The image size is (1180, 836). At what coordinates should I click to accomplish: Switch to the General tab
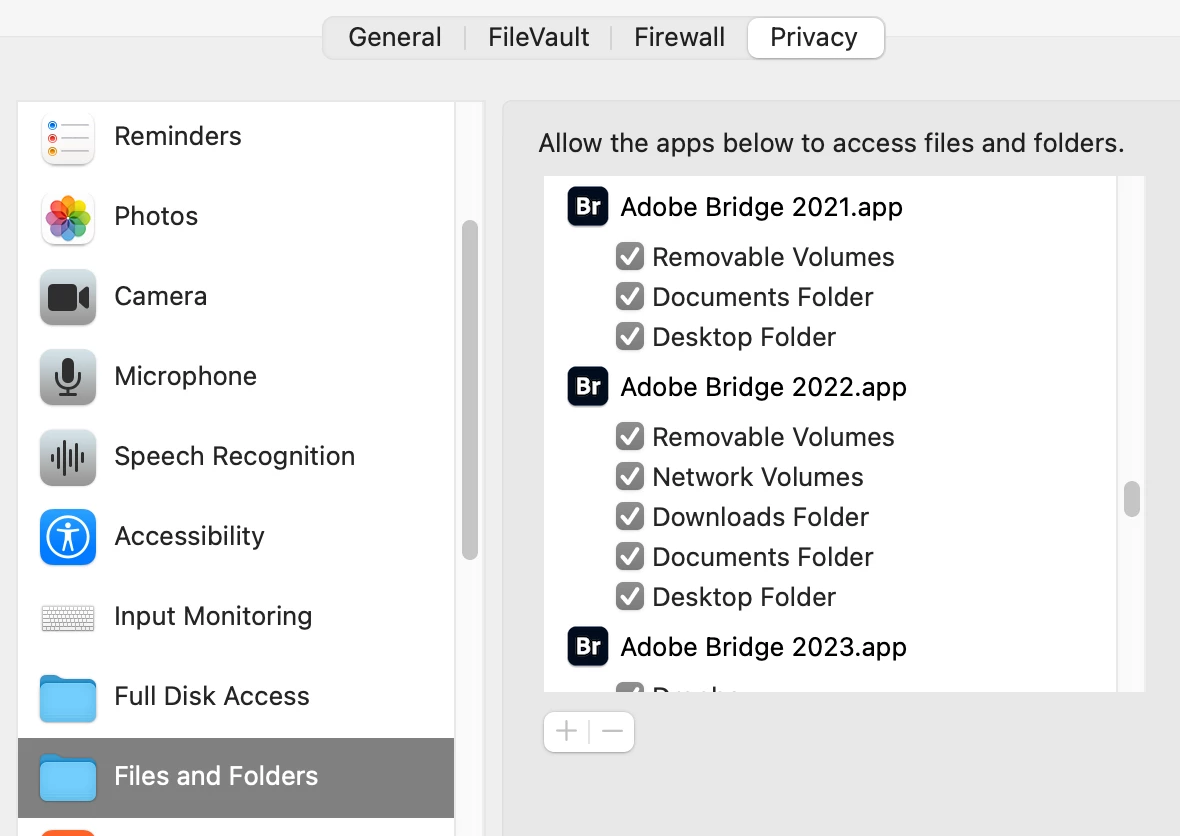tap(394, 37)
